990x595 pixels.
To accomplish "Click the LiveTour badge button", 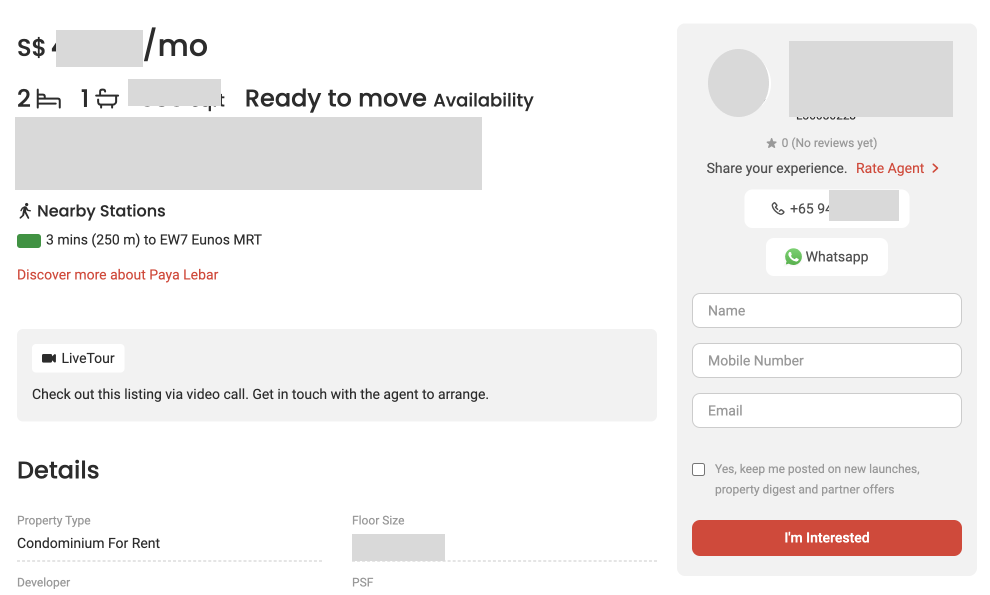I will pos(78,358).
